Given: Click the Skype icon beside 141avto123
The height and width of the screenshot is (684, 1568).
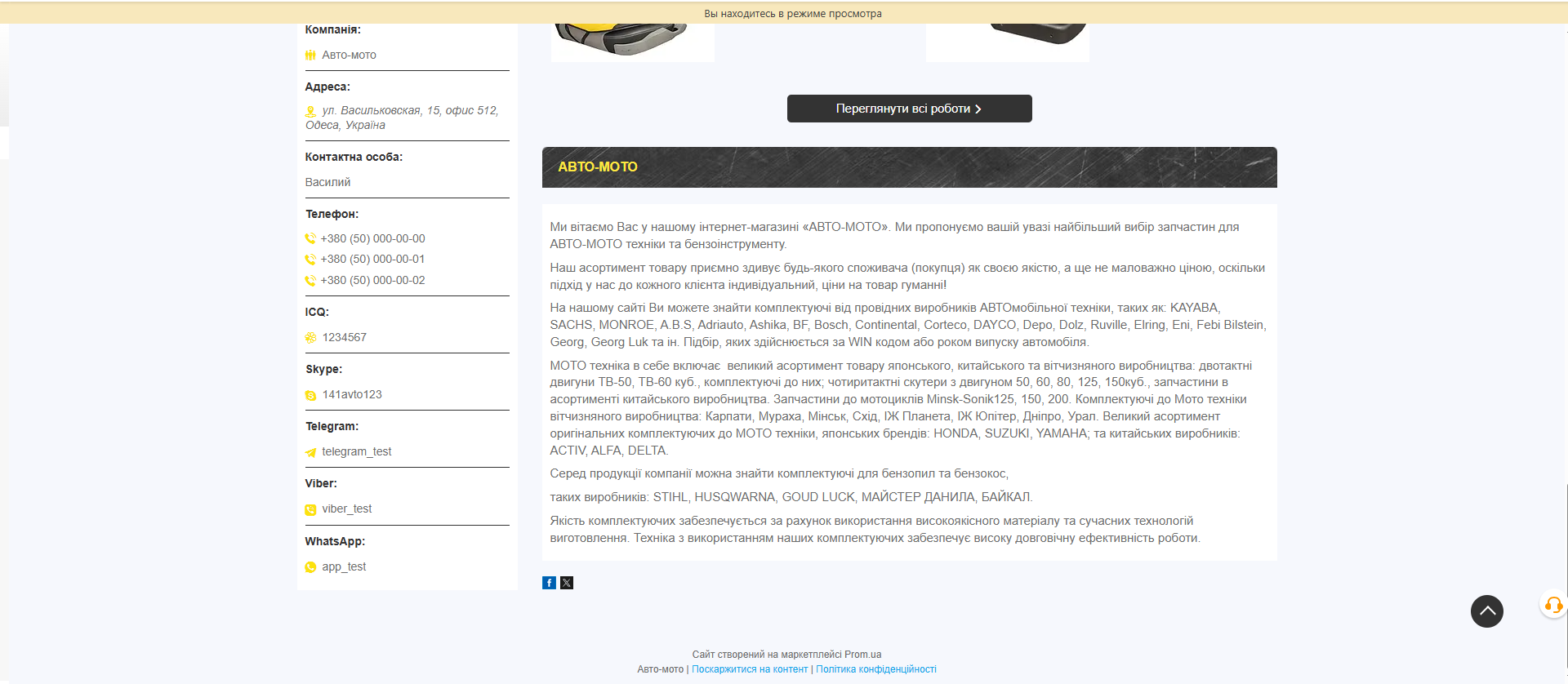Looking at the screenshot, I should 310,395.
